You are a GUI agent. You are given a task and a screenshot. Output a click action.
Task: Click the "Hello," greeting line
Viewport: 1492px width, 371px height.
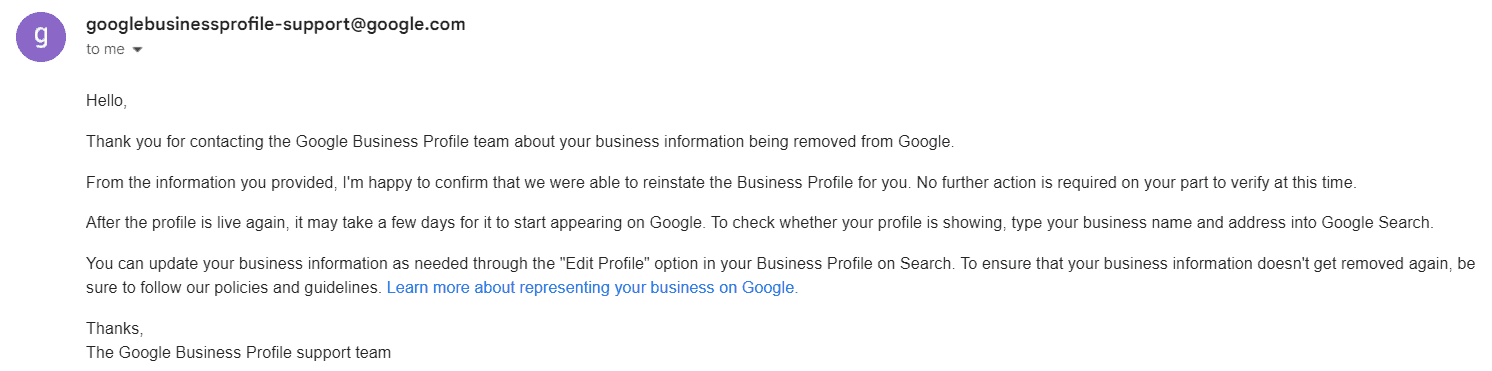pos(107,101)
